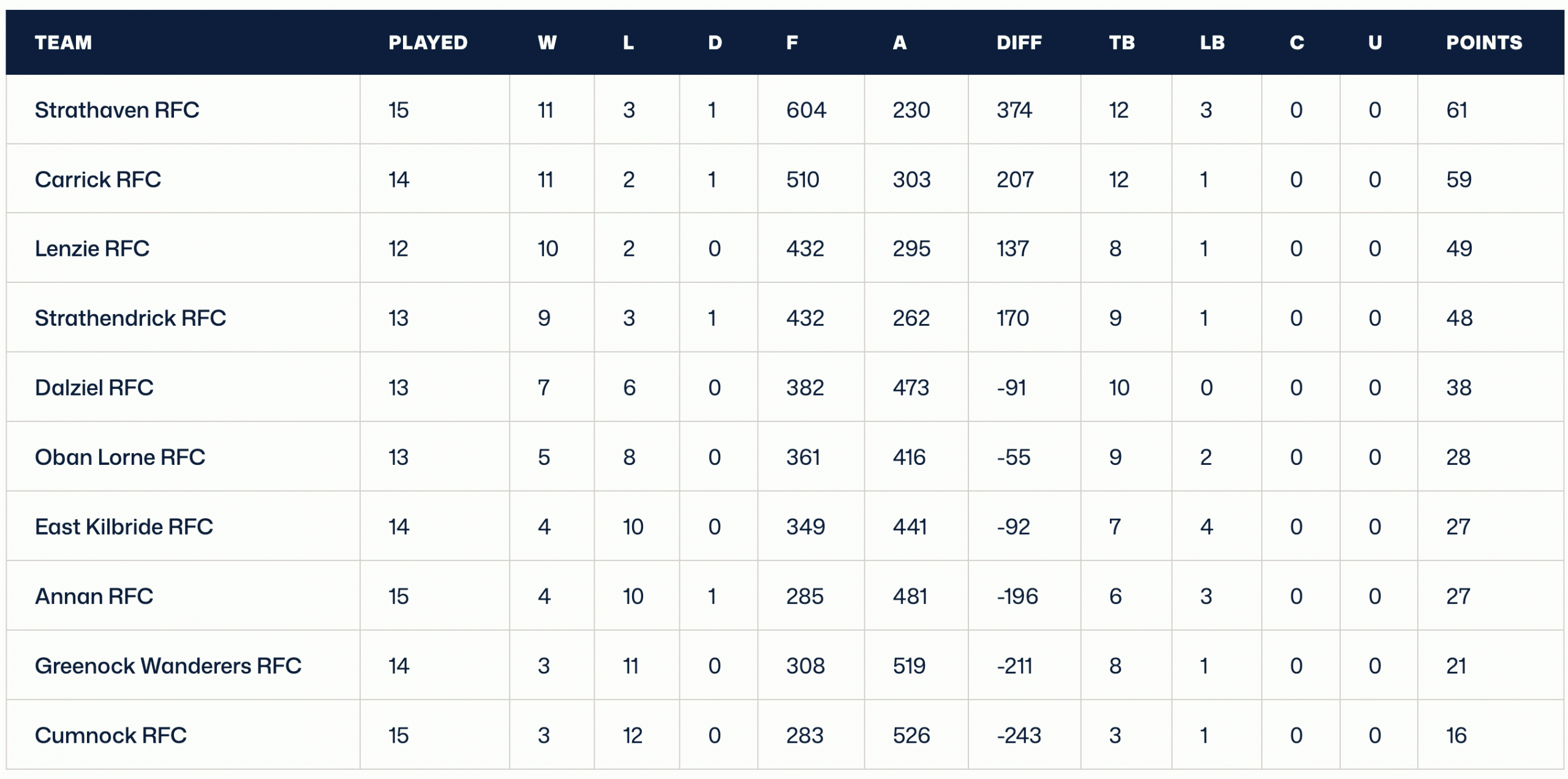Click Carrick's points-for value 510

802,179
